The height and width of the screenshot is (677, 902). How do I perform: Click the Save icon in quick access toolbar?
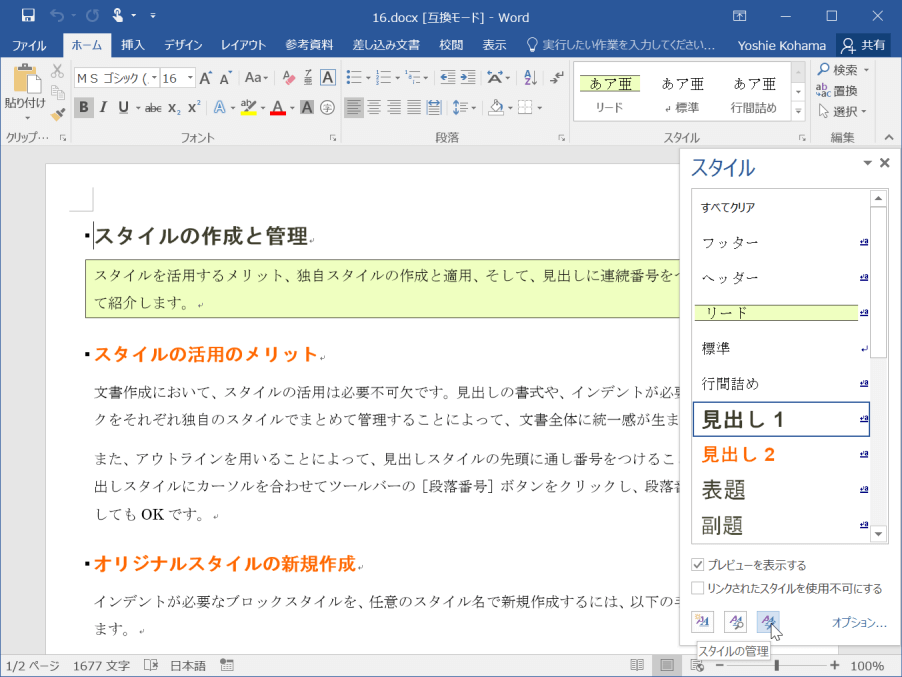click(x=28, y=16)
